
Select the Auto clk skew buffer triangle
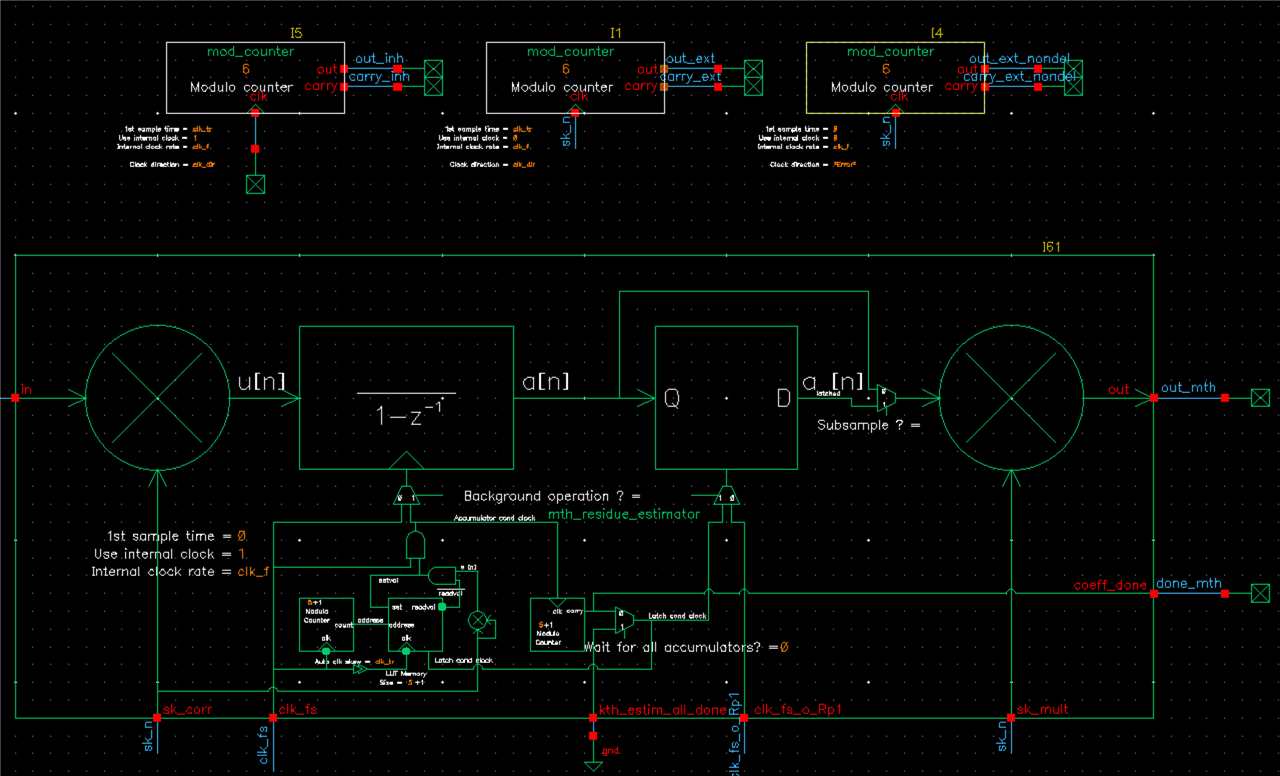(x=359, y=670)
